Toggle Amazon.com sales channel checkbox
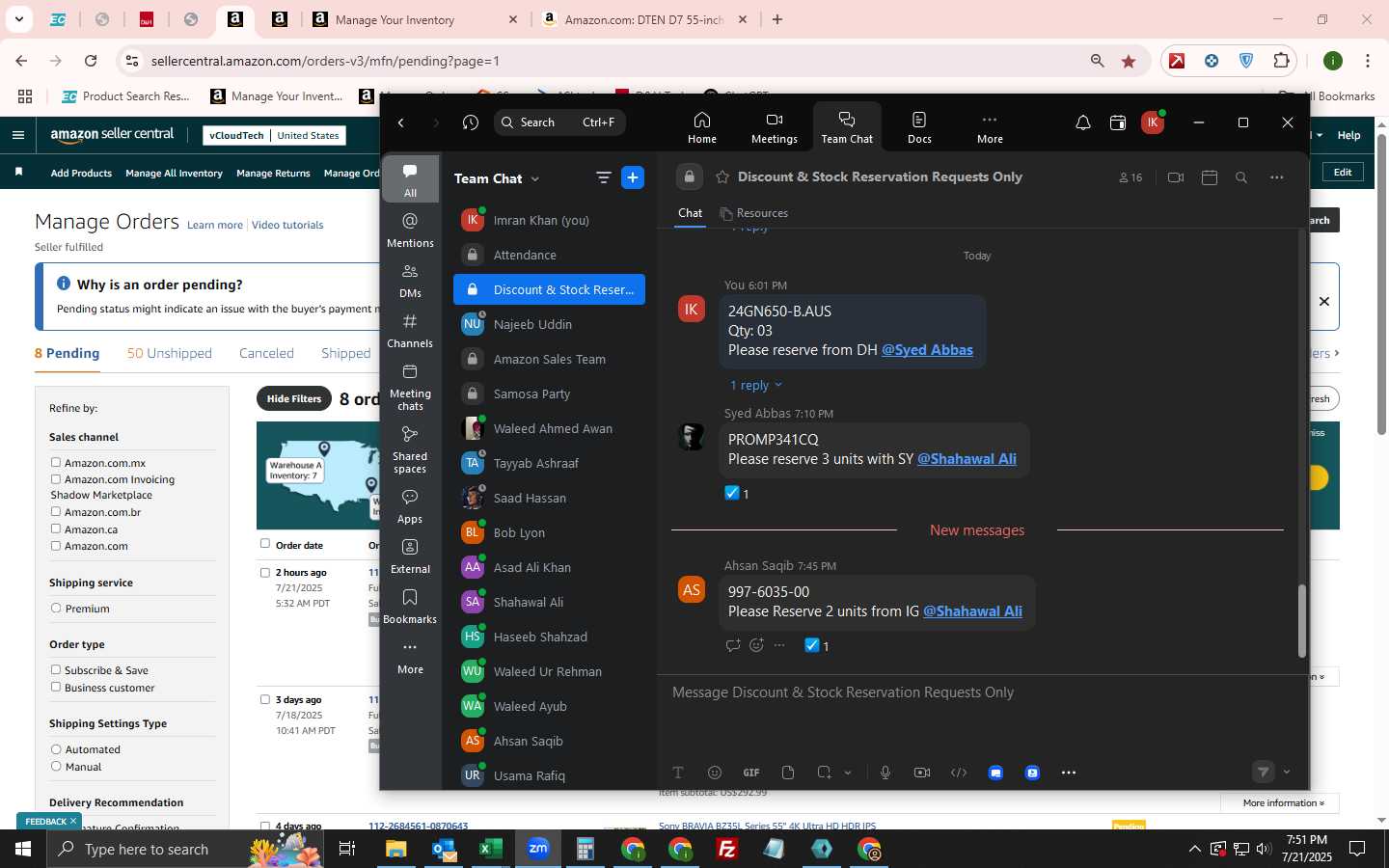 tap(56, 546)
